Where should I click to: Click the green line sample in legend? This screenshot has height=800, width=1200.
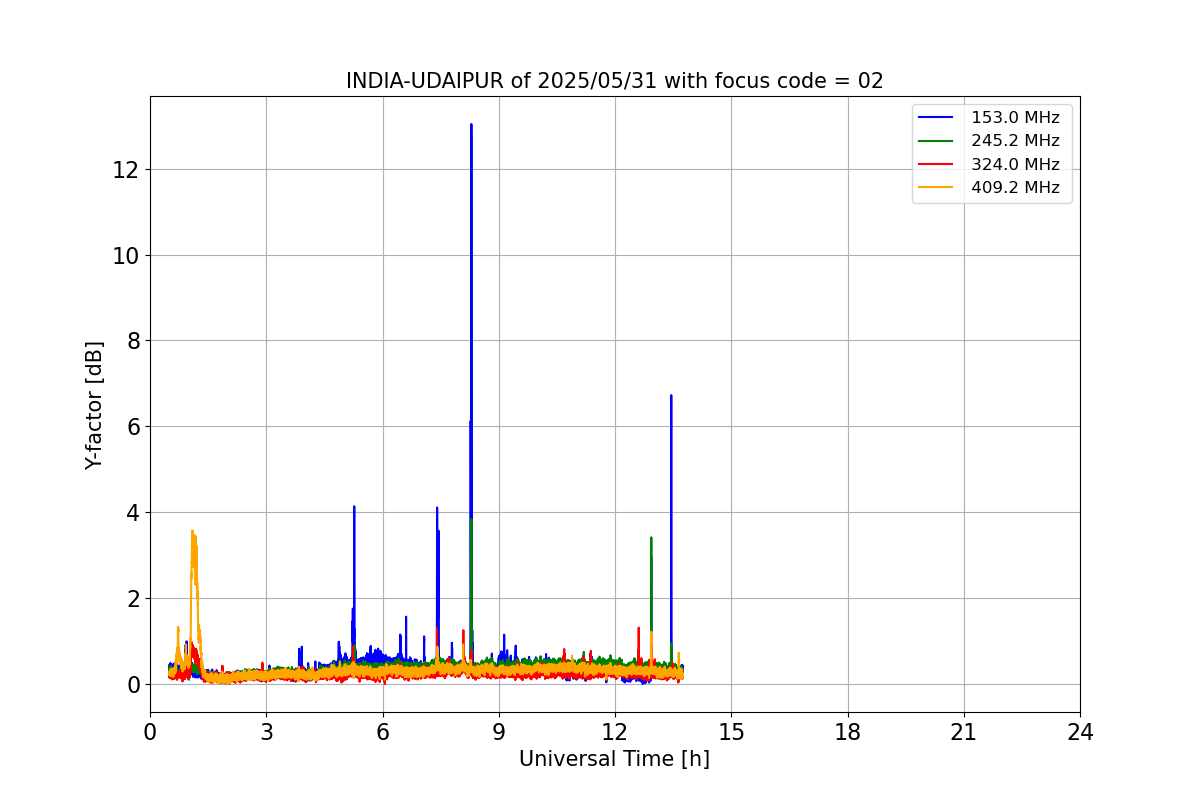pos(937,141)
